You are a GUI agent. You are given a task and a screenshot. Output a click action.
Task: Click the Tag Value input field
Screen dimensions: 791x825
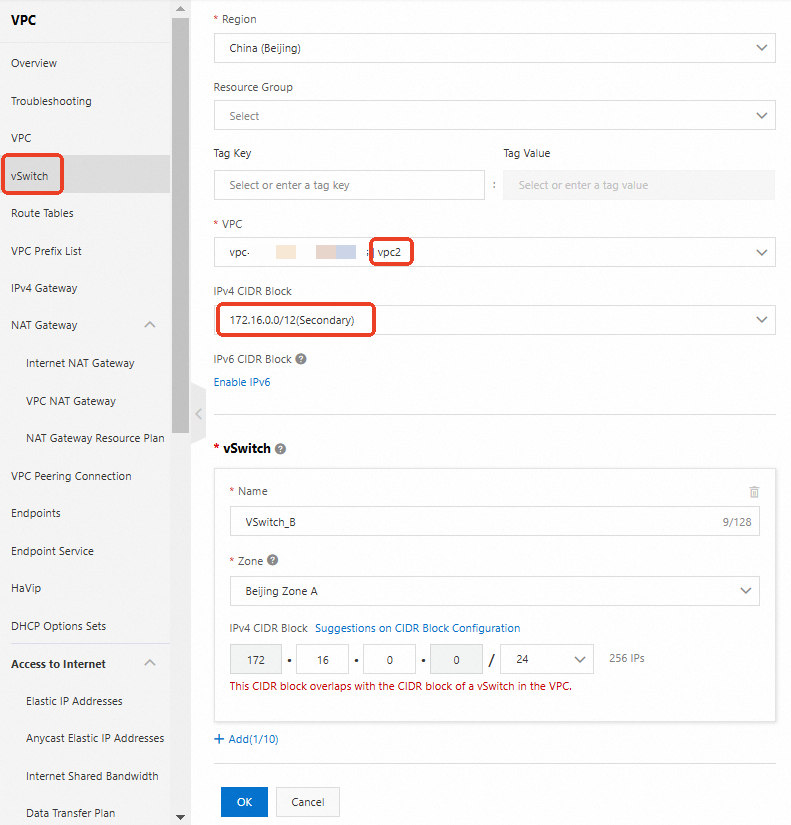pyautogui.click(x=639, y=185)
